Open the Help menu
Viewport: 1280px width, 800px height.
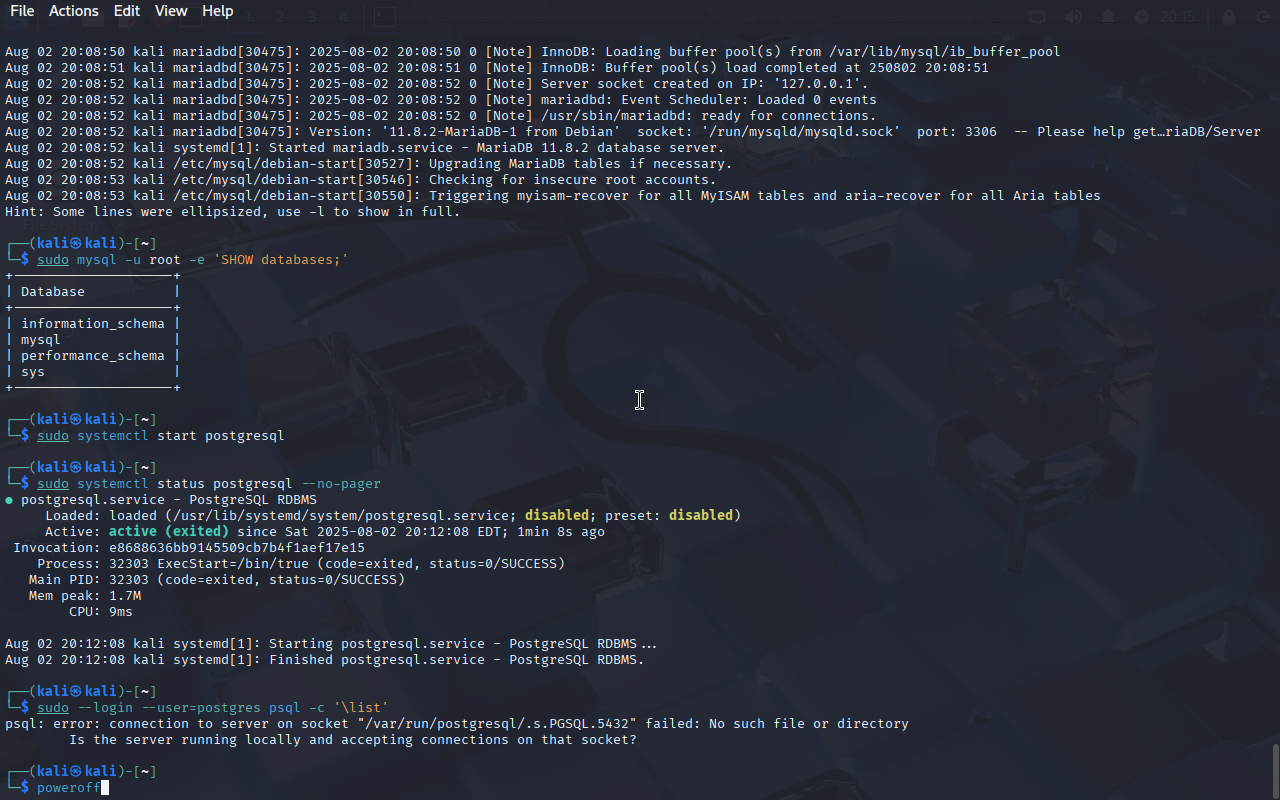[218, 11]
